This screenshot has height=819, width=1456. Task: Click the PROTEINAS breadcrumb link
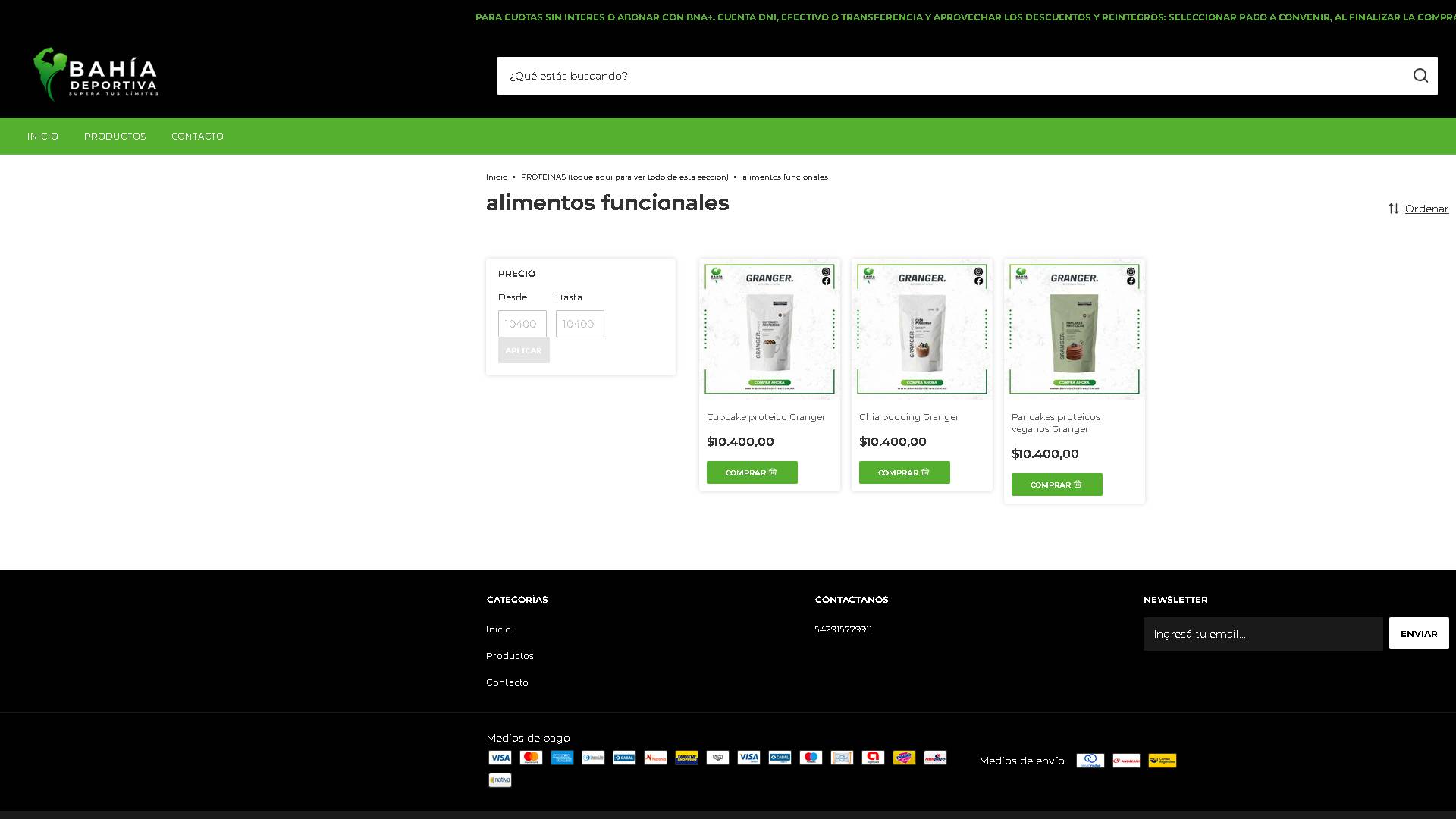624,177
